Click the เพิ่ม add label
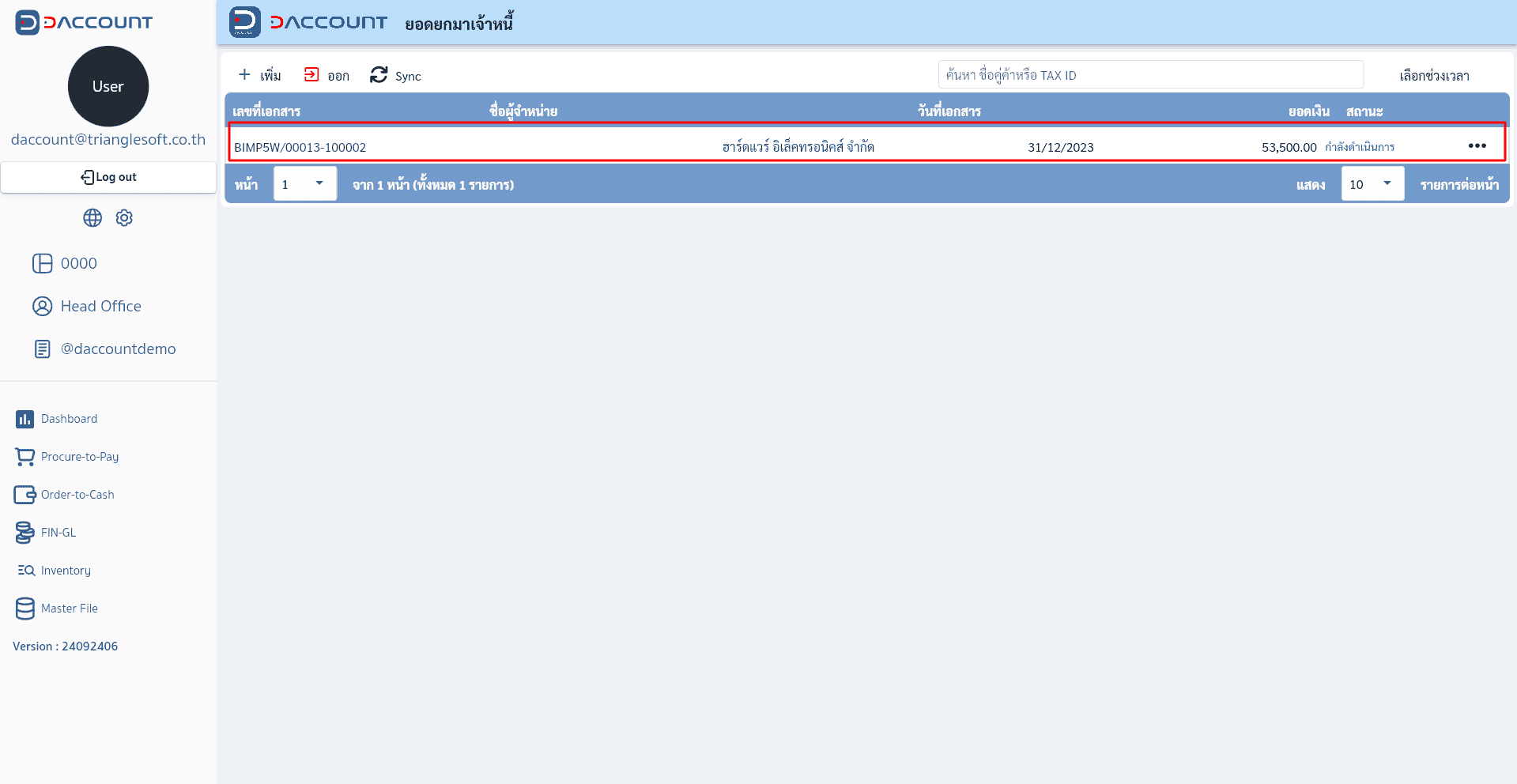This screenshot has width=1517, height=784. click(x=270, y=76)
